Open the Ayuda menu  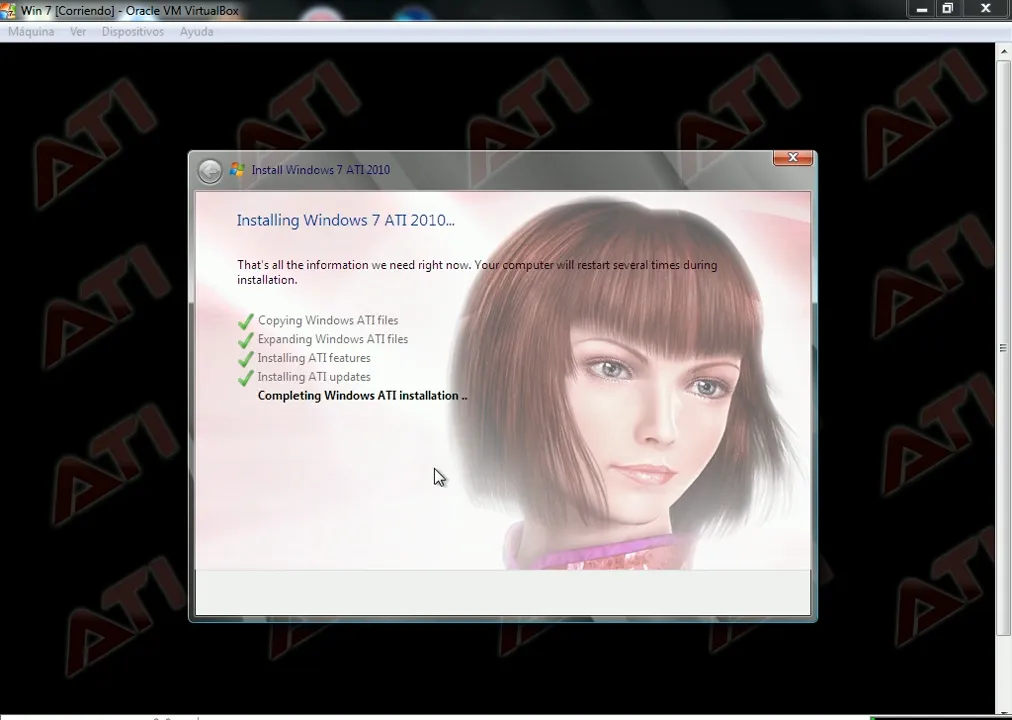pyautogui.click(x=196, y=32)
